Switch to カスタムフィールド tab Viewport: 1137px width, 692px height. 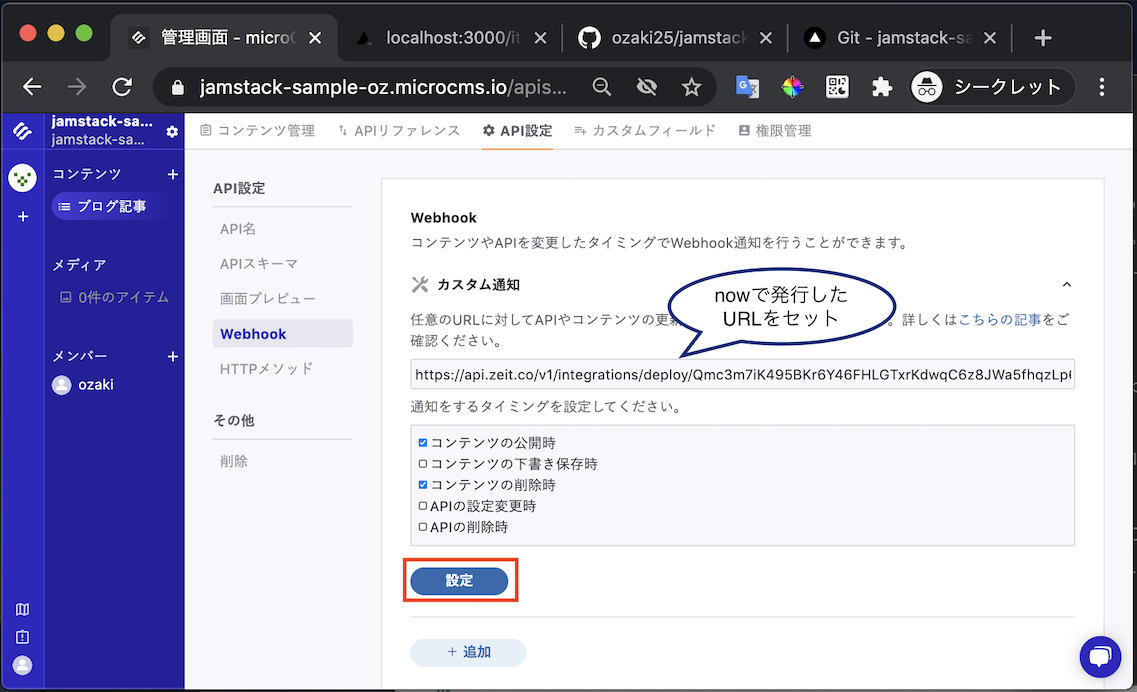(x=645, y=131)
